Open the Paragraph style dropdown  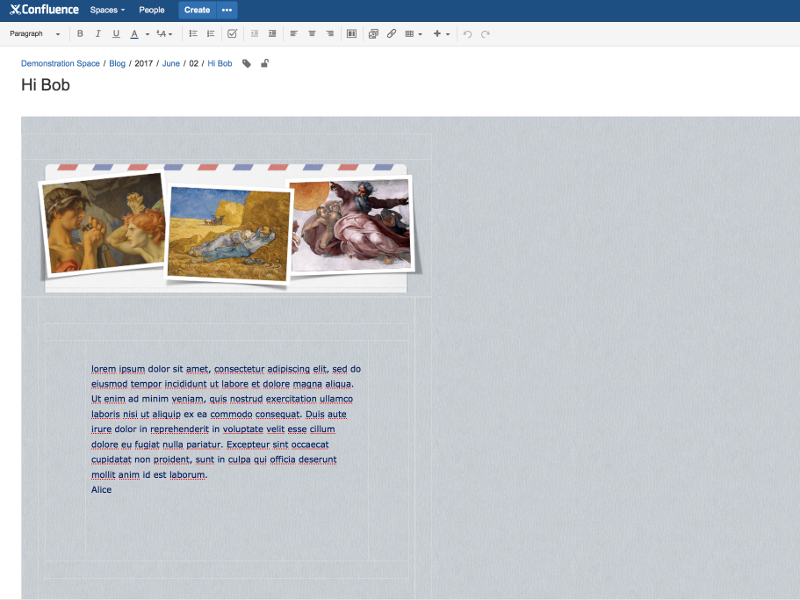pos(35,34)
